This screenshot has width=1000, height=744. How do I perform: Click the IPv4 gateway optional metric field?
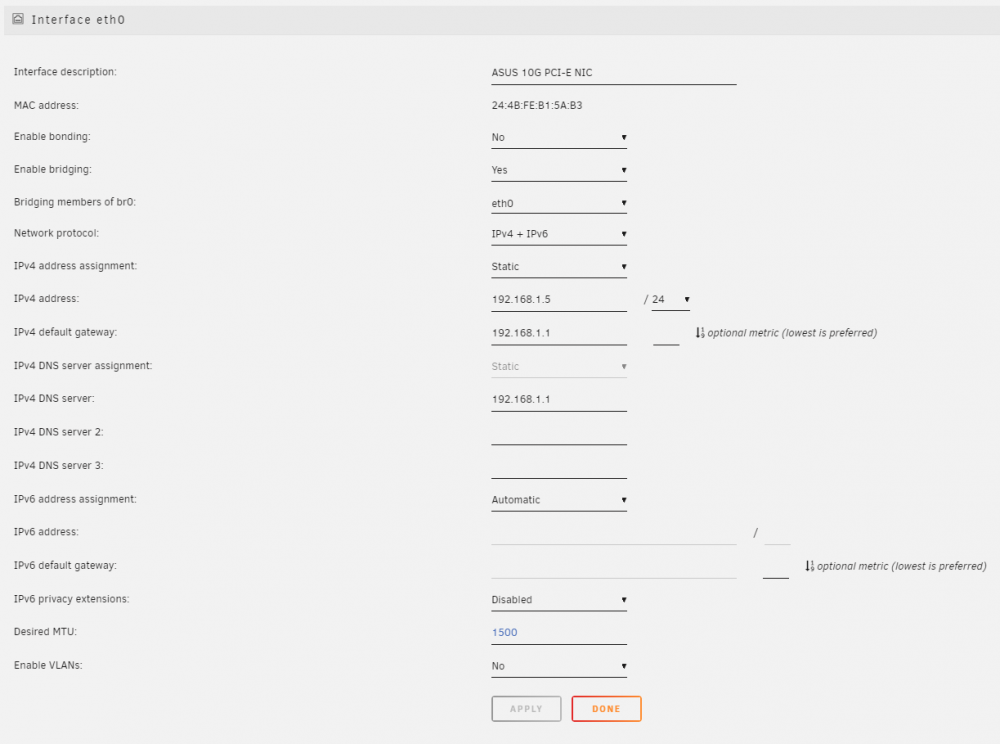(666, 333)
